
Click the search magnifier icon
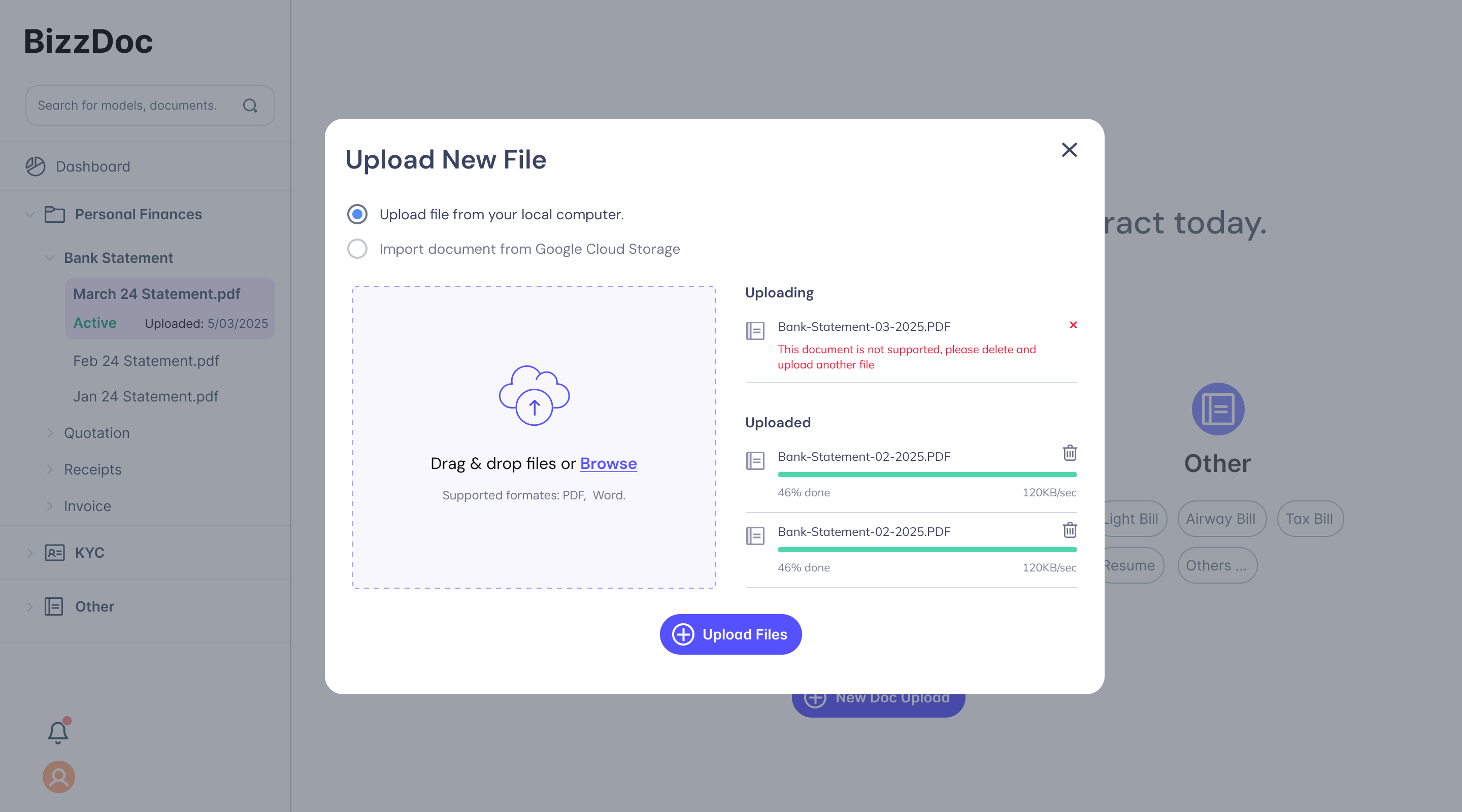pyautogui.click(x=250, y=106)
